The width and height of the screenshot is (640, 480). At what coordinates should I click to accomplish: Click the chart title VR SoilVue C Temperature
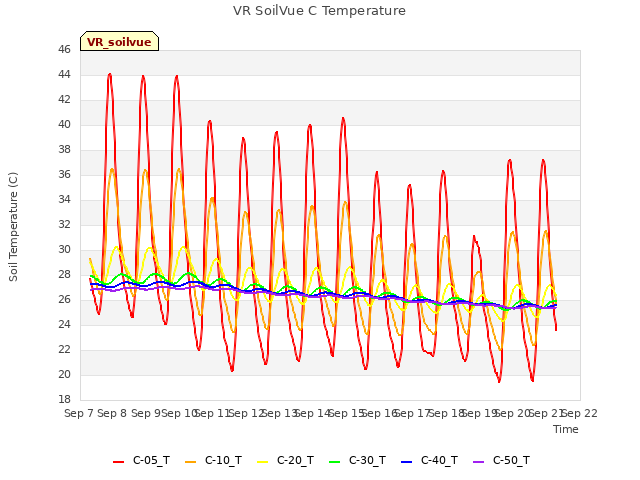(x=319, y=11)
